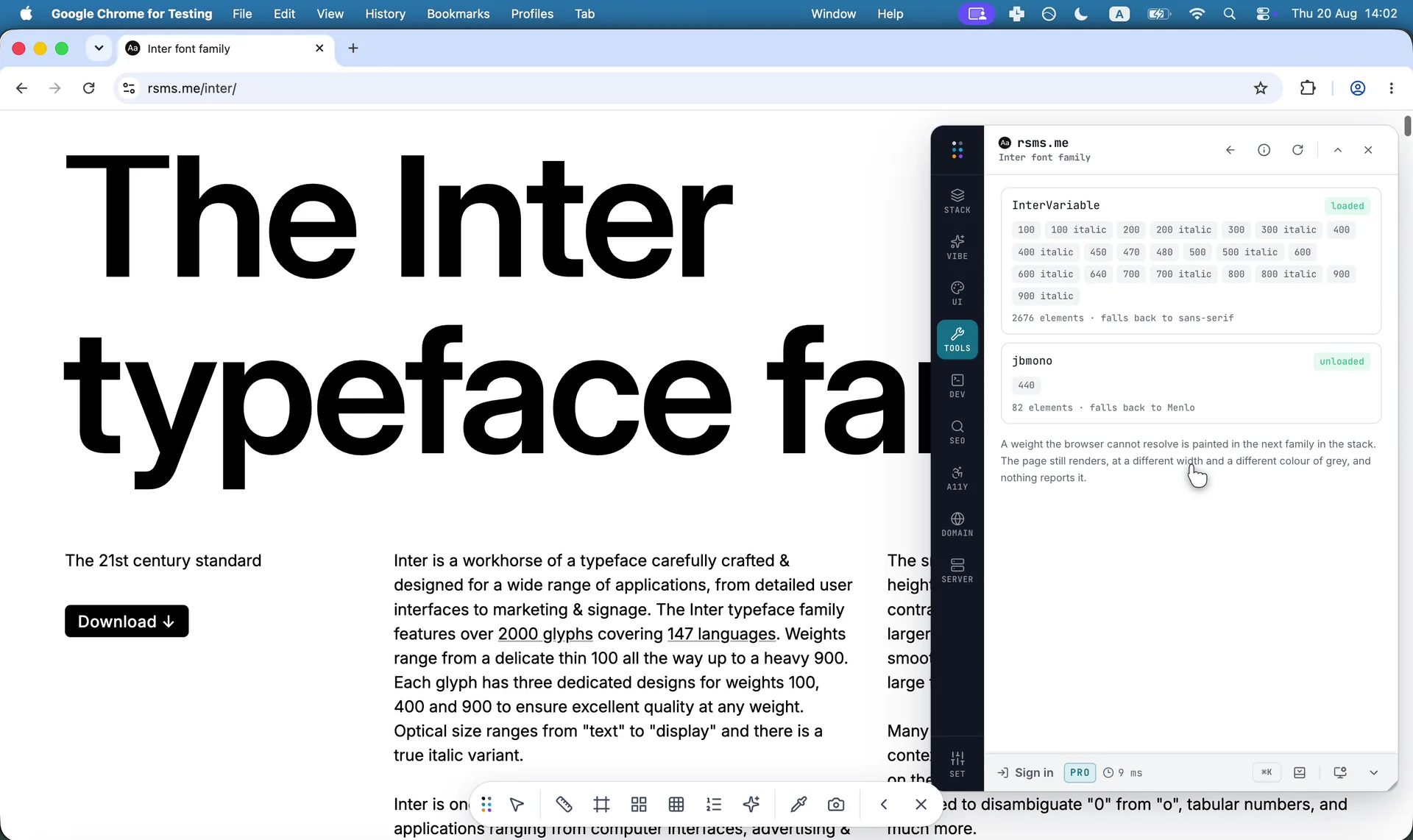Viewport: 1413px width, 840px height.
Task: Open macOS Spotlight search
Action: coord(1229,13)
